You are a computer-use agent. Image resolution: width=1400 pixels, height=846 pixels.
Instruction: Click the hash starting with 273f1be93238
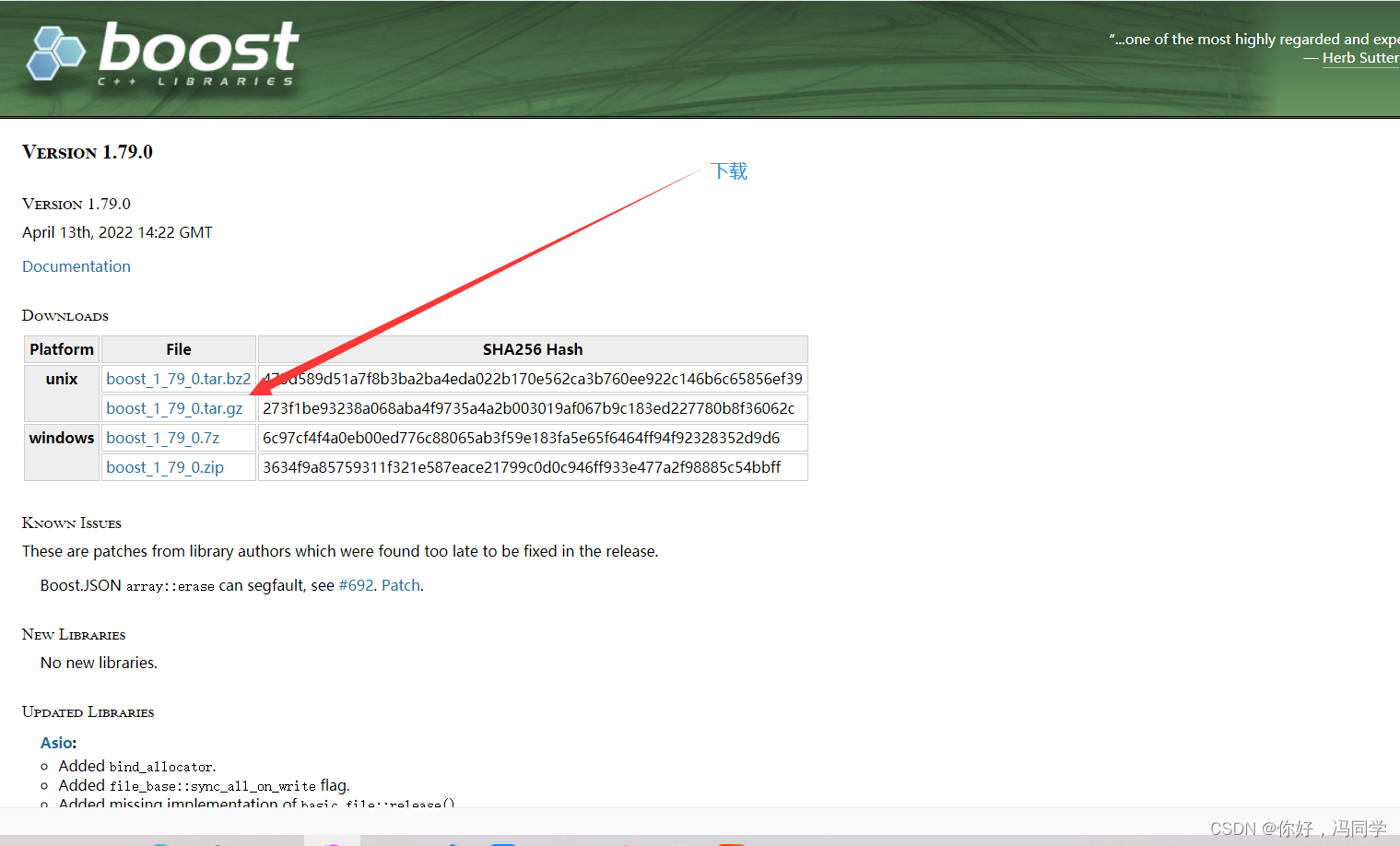[x=529, y=408]
